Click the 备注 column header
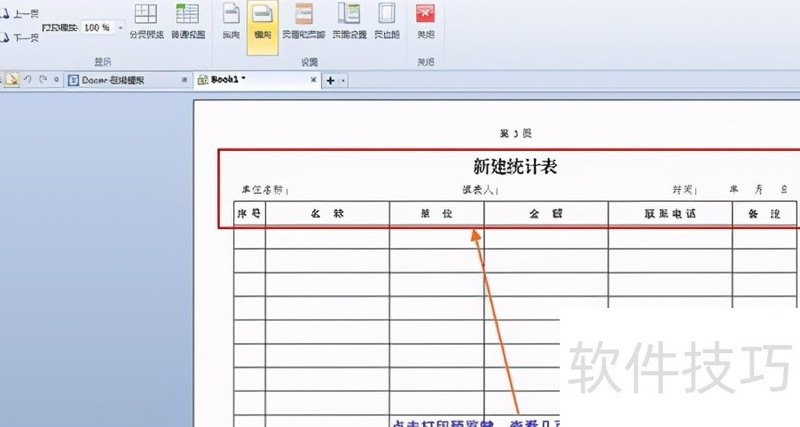The height and width of the screenshot is (427, 800). (x=764, y=213)
